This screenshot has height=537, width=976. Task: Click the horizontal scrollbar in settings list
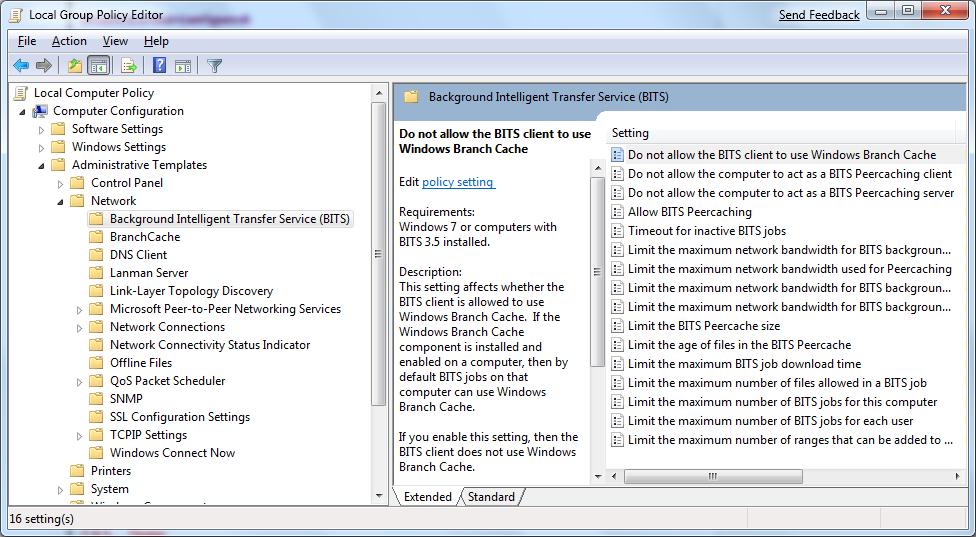click(713, 476)
